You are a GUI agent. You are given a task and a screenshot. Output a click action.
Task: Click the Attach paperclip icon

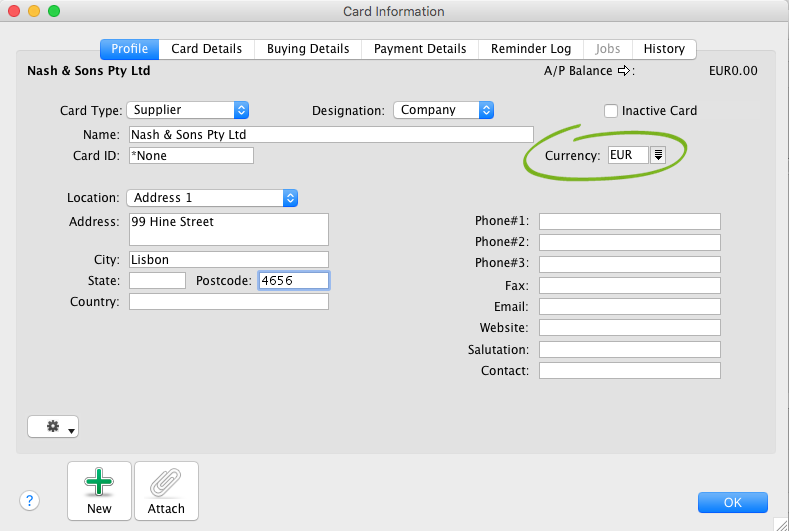(x=166, y=484)
